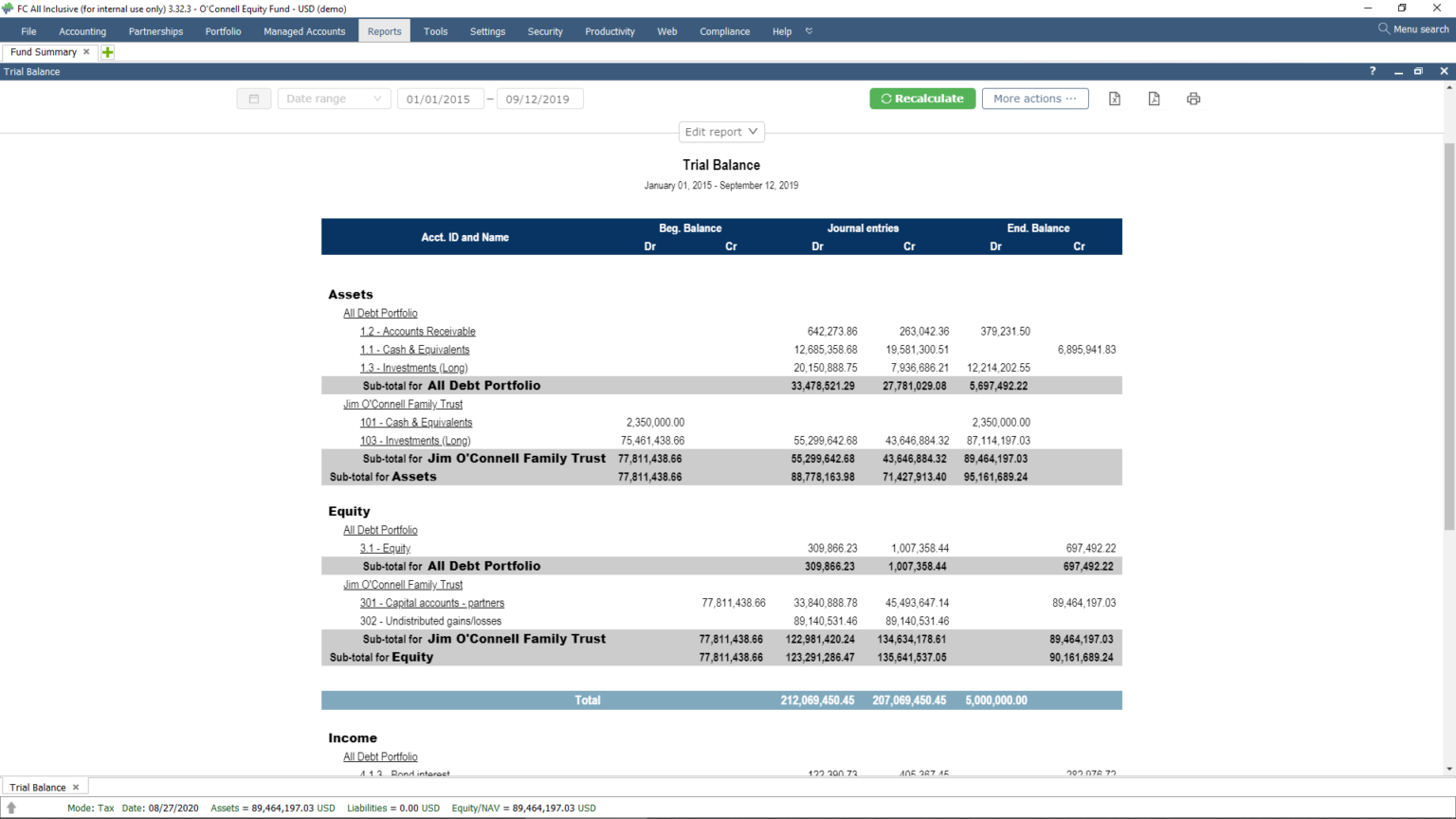1456x819 pixels.
Task: Open the Compliance menu
Action: coord(724,30)
